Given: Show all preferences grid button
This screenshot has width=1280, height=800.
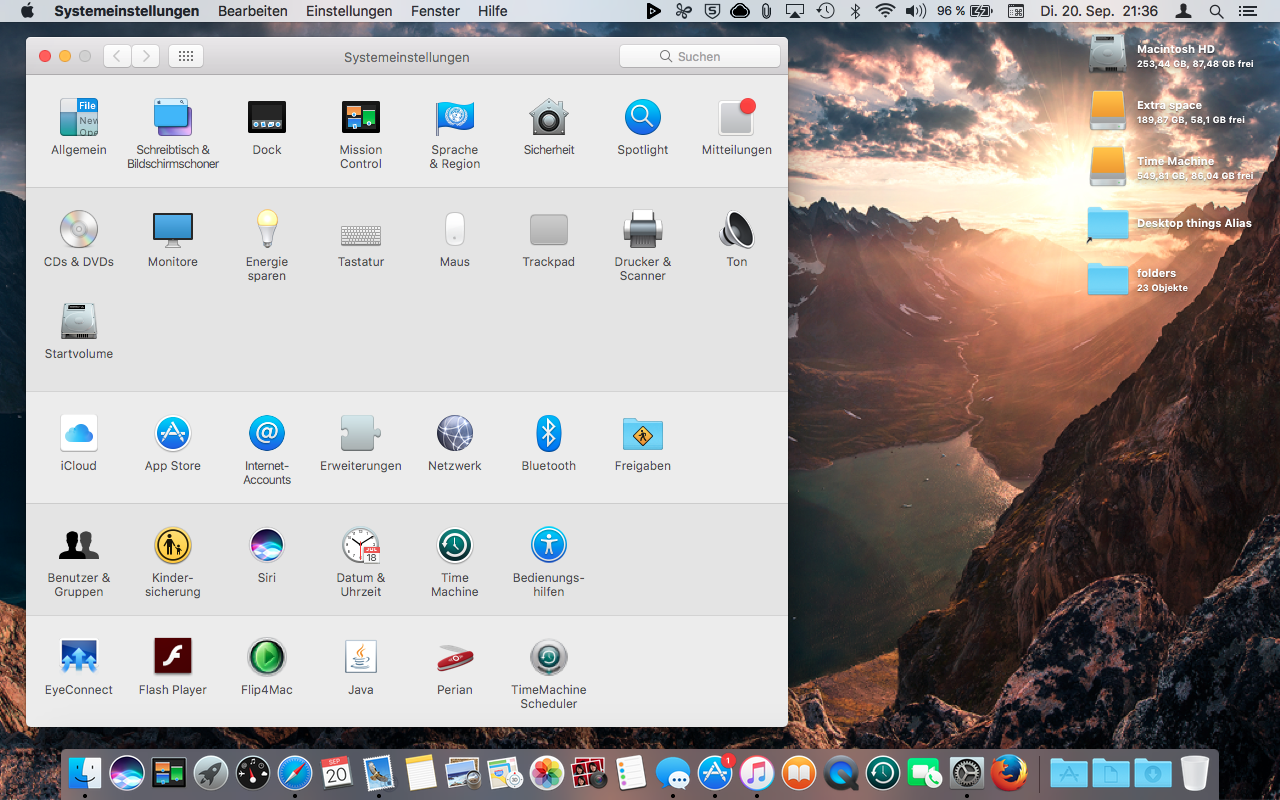Looking at the screenshot, I should coord(186,56).
